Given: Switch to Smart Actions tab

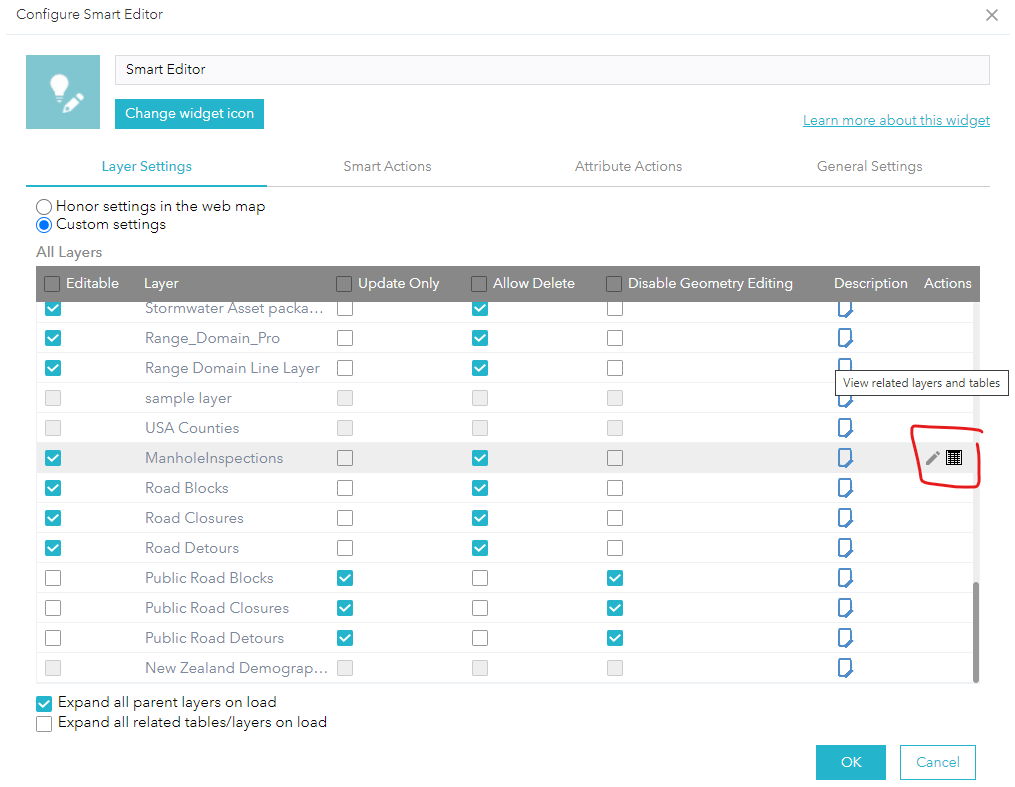Looking at the screenshot, I should [x=387, y=166].
